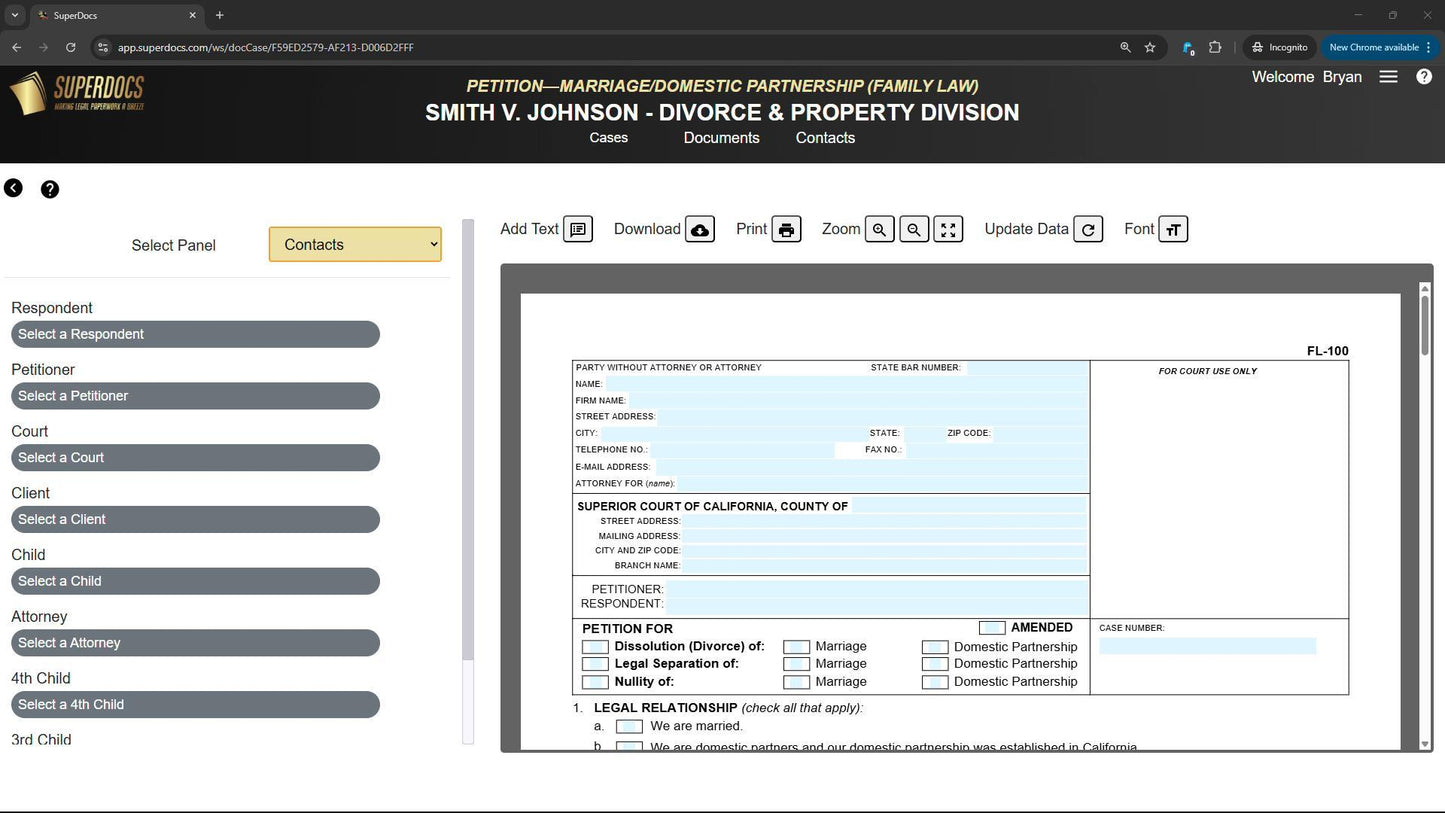Fit document to screen with expand icon
Viewport: 1445px width, 813px height.
948,229
